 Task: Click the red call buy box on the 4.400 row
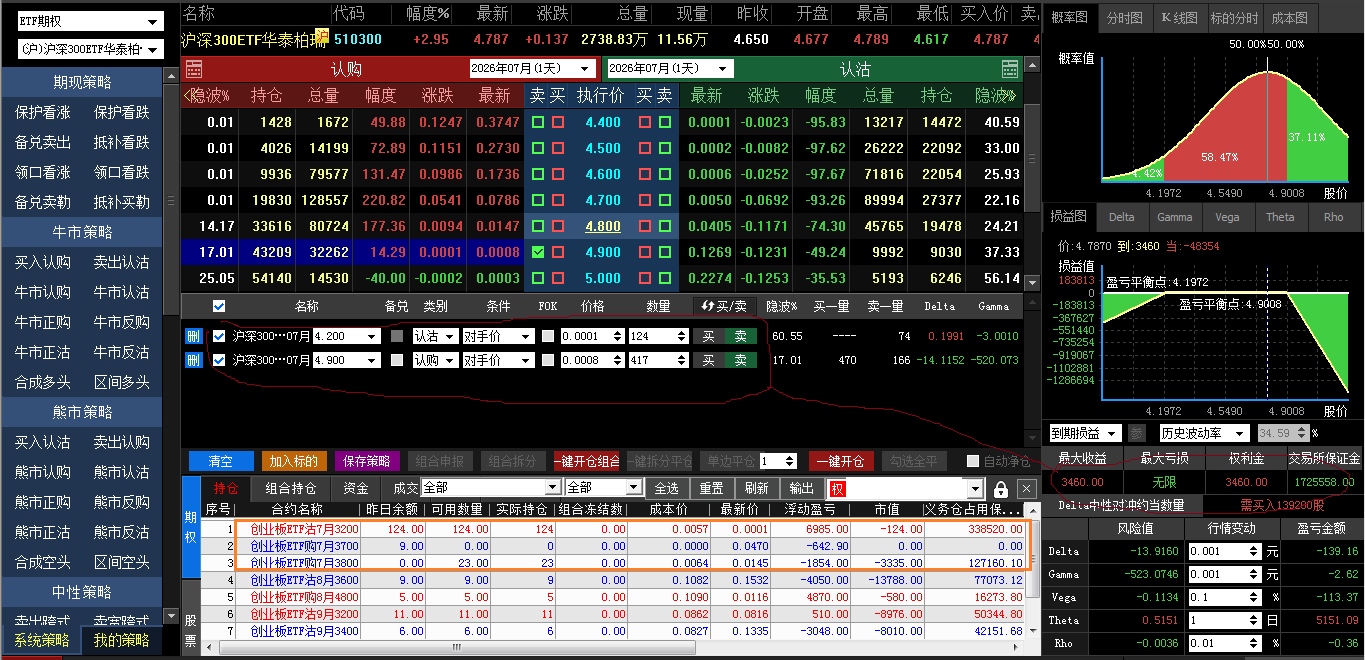[558, 122]
